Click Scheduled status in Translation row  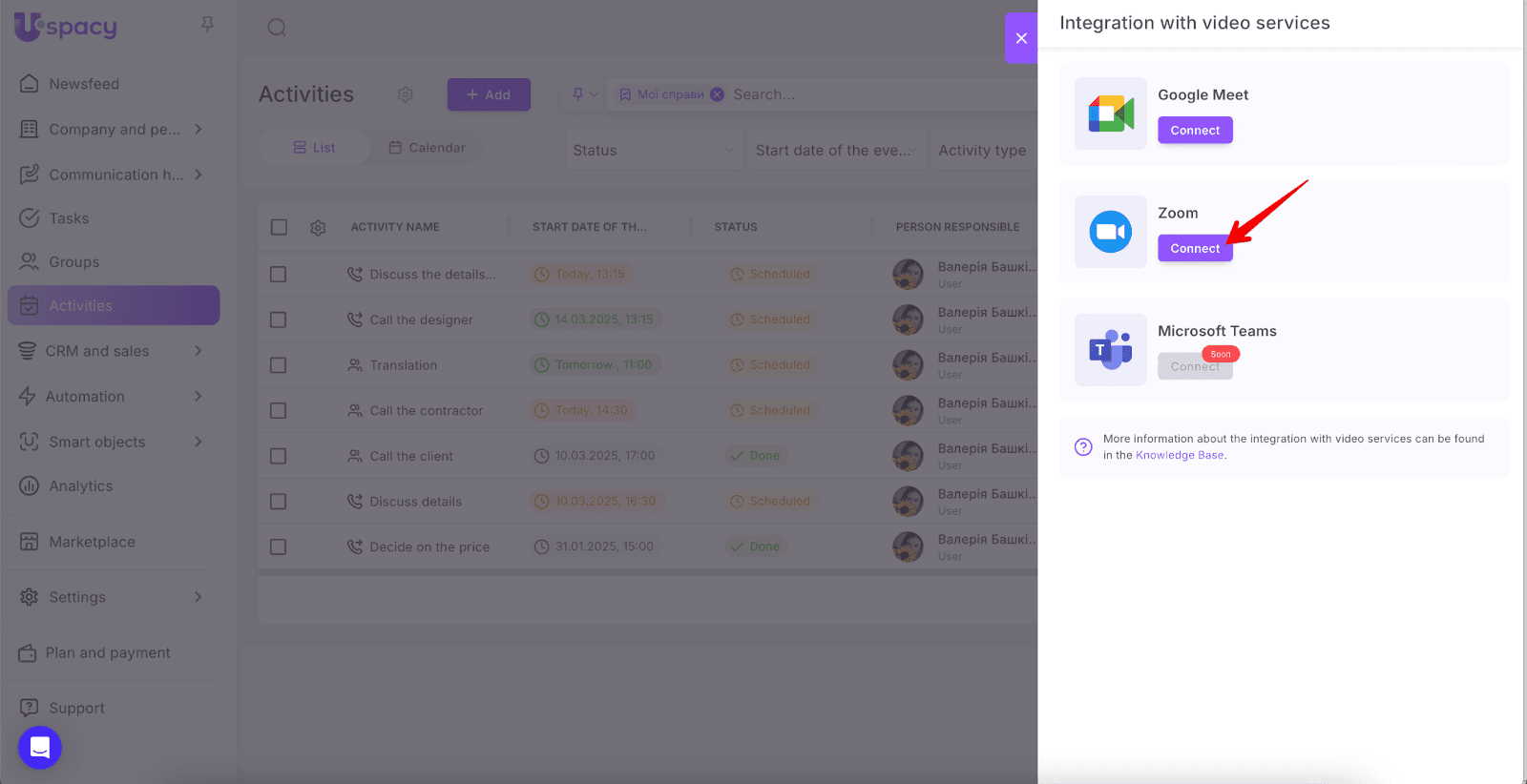tap(770, 365)
